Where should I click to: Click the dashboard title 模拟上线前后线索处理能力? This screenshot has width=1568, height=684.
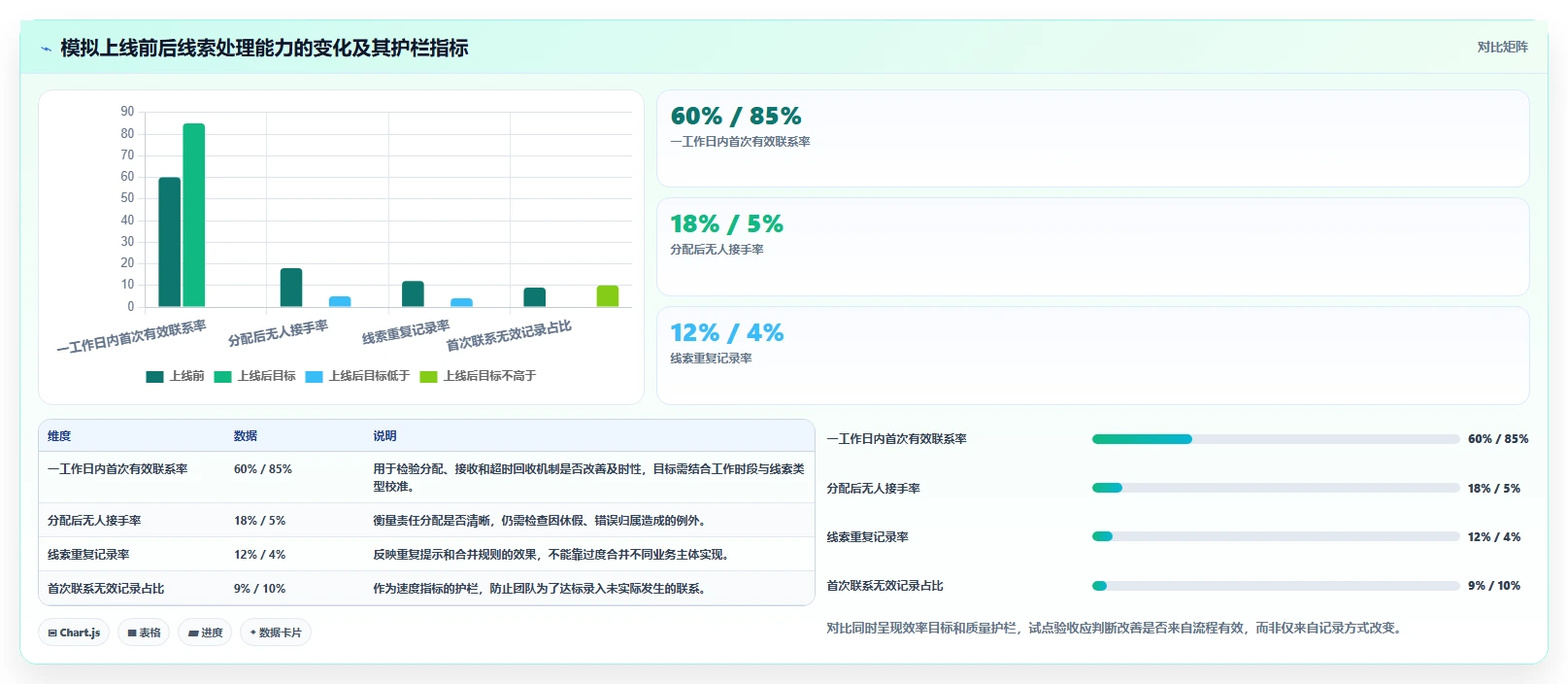coord(264,48)
